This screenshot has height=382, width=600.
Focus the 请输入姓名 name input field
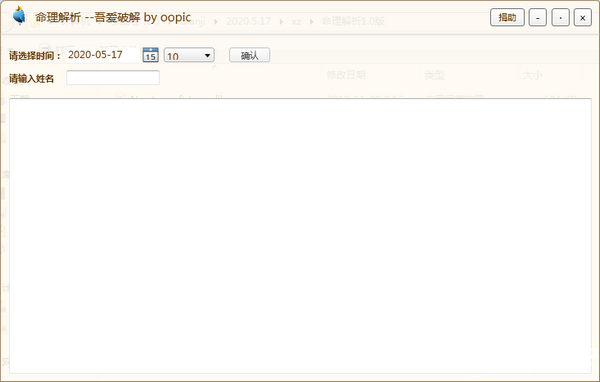click(113, 78)
